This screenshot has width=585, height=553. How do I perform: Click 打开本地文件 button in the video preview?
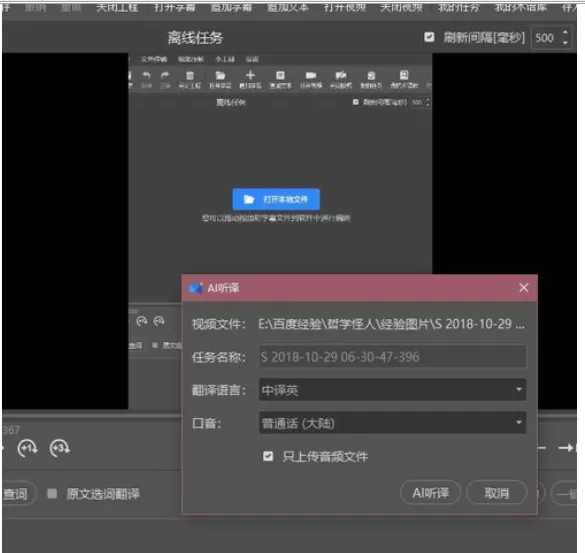276,199
